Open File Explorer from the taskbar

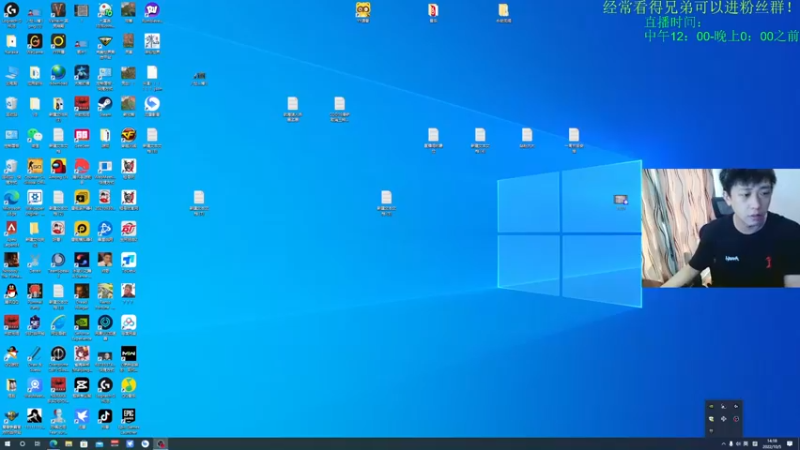[x=68, y=444]
